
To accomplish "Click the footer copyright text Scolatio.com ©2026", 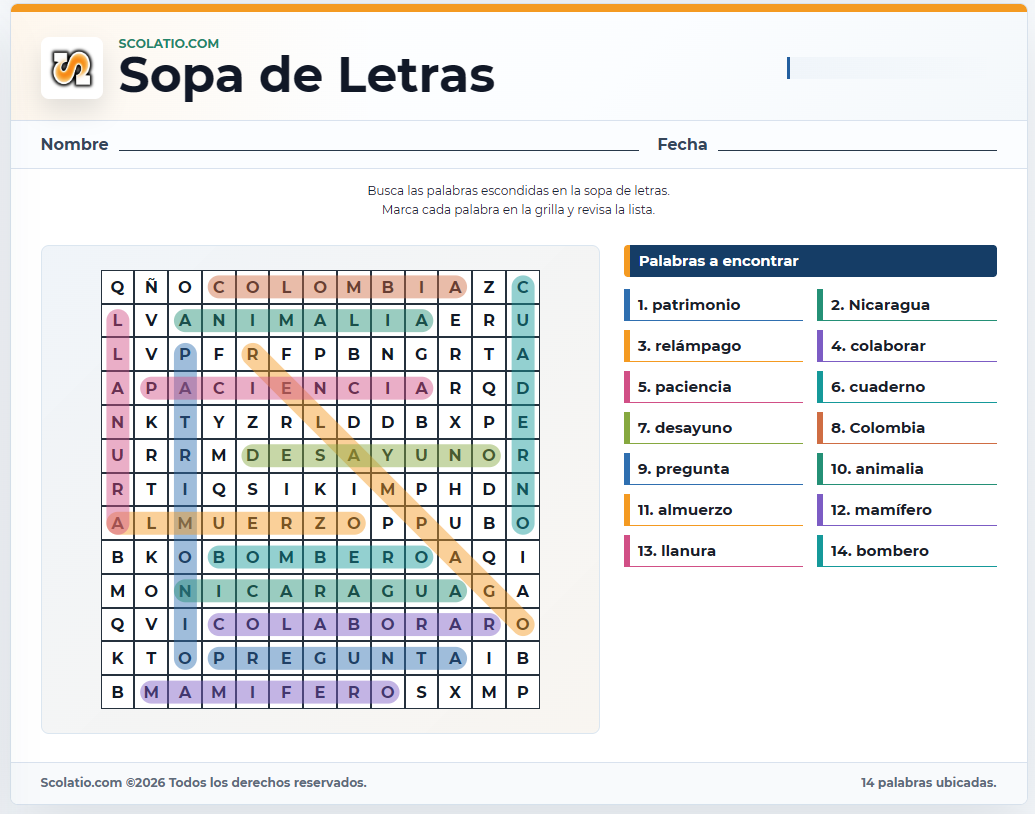I will 203,782.
